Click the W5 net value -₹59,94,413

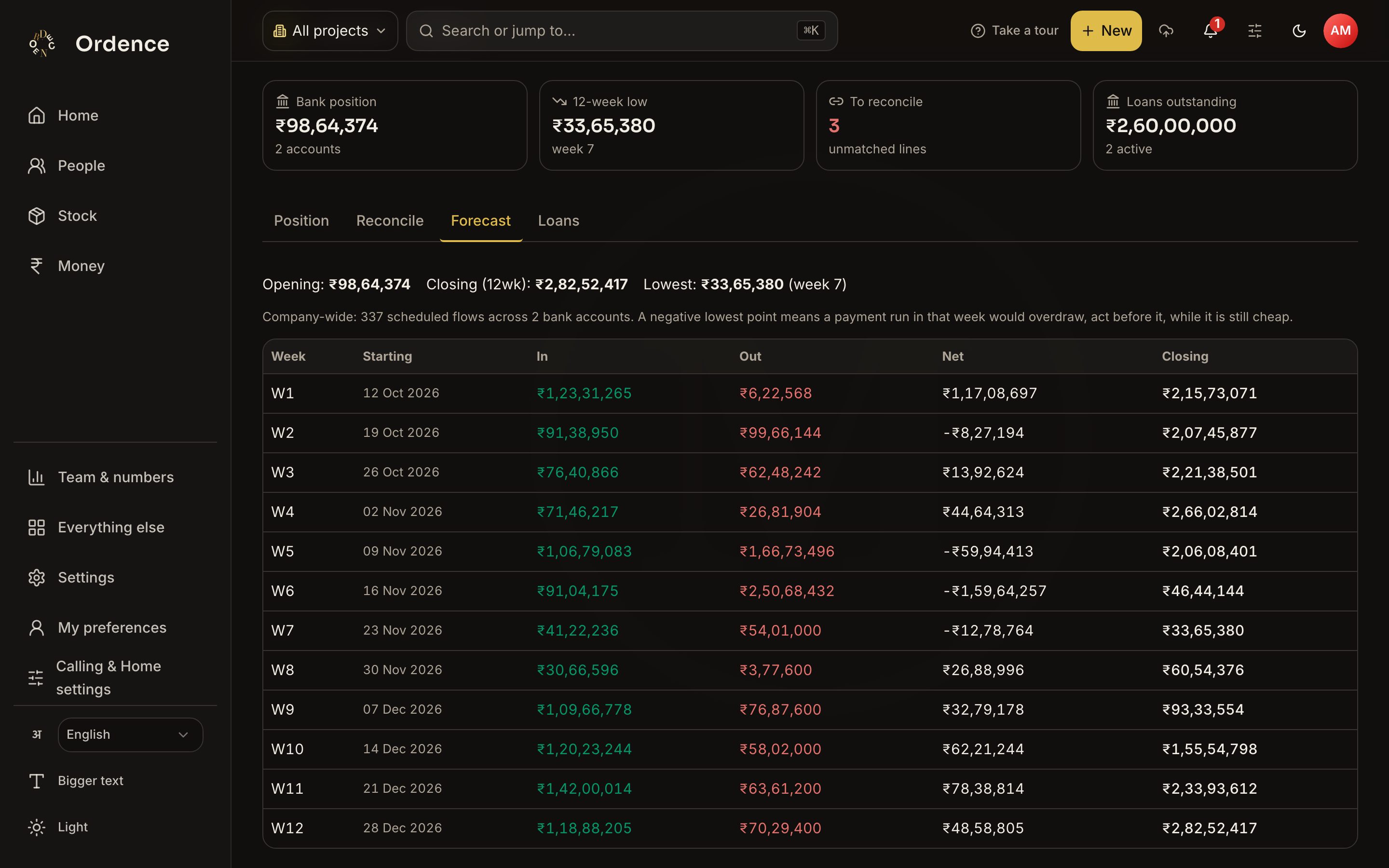[x=988, y=551]
